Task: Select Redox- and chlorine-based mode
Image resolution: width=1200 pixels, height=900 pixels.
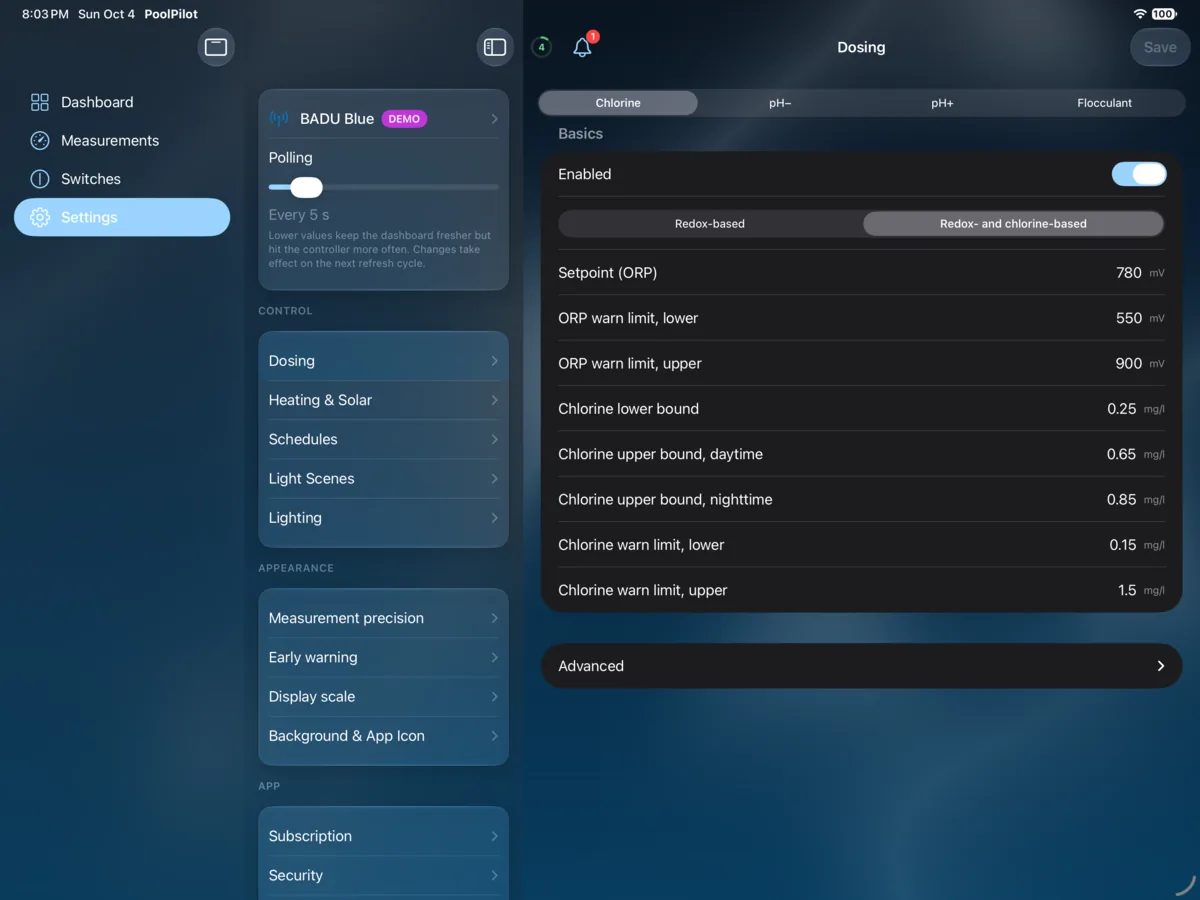Action: click(x=1013, y=224)
